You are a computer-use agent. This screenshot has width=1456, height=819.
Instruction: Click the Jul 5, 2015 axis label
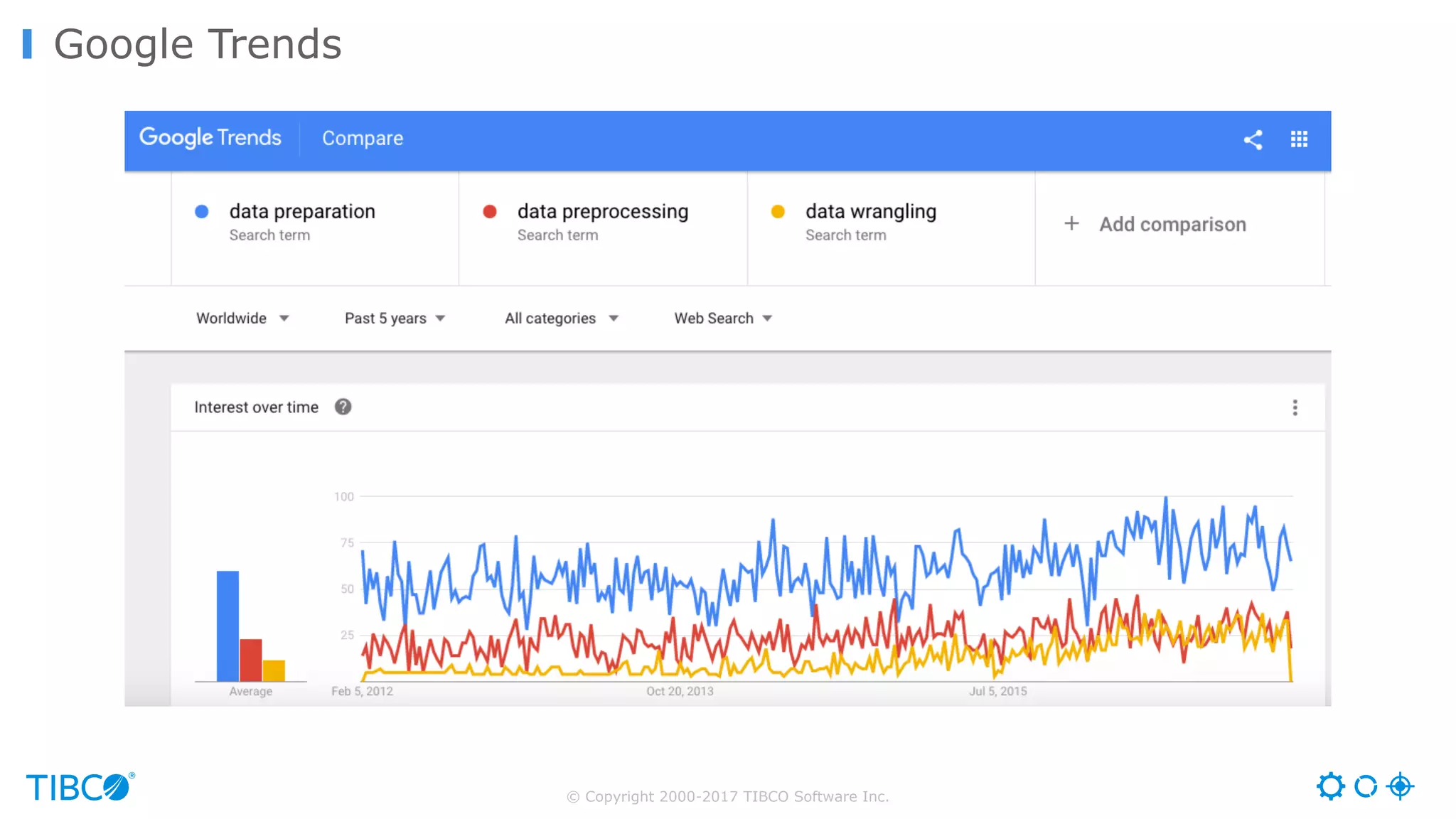click(998, 691)
